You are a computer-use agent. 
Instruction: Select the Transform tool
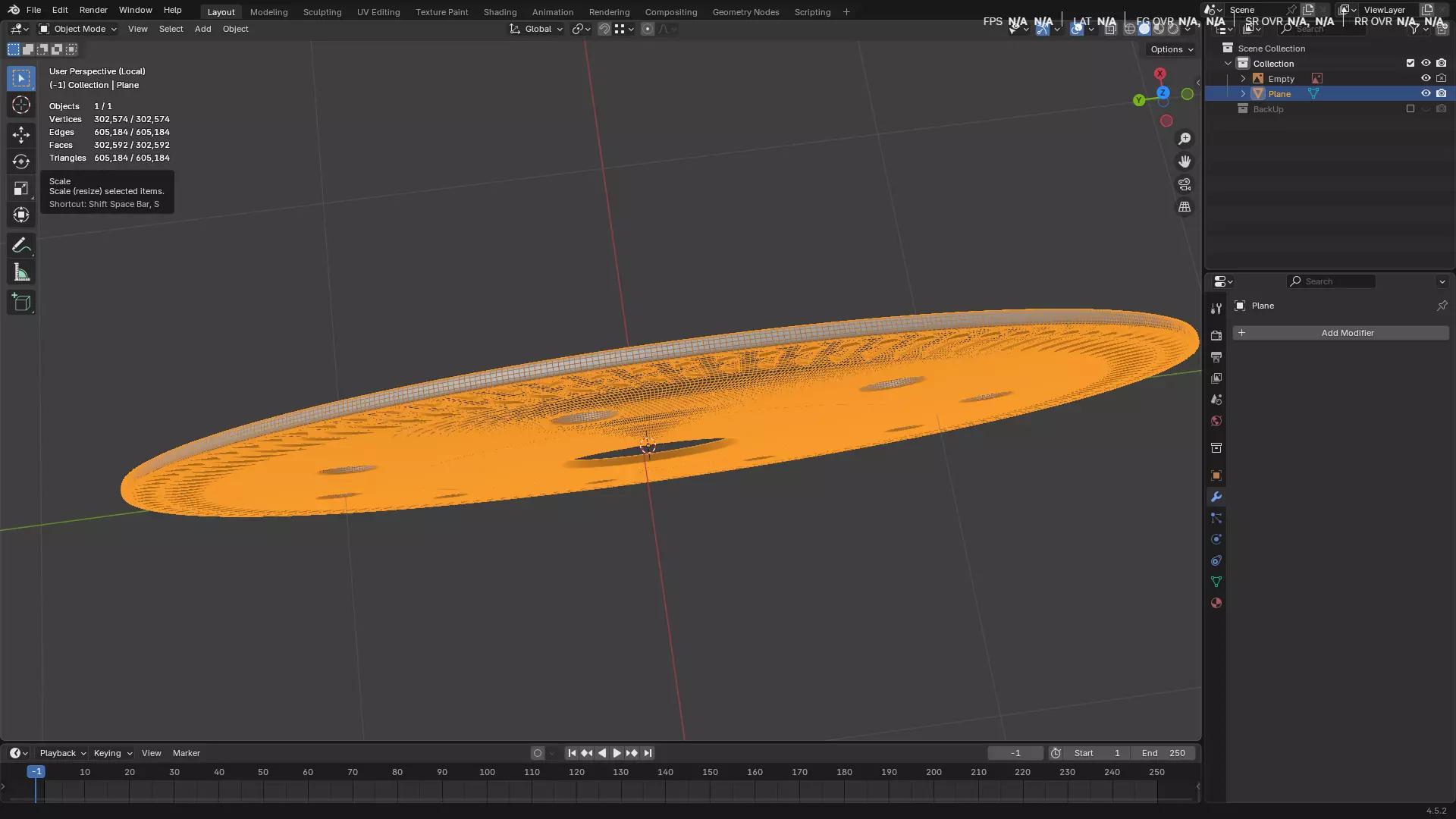tap(21, 215)
